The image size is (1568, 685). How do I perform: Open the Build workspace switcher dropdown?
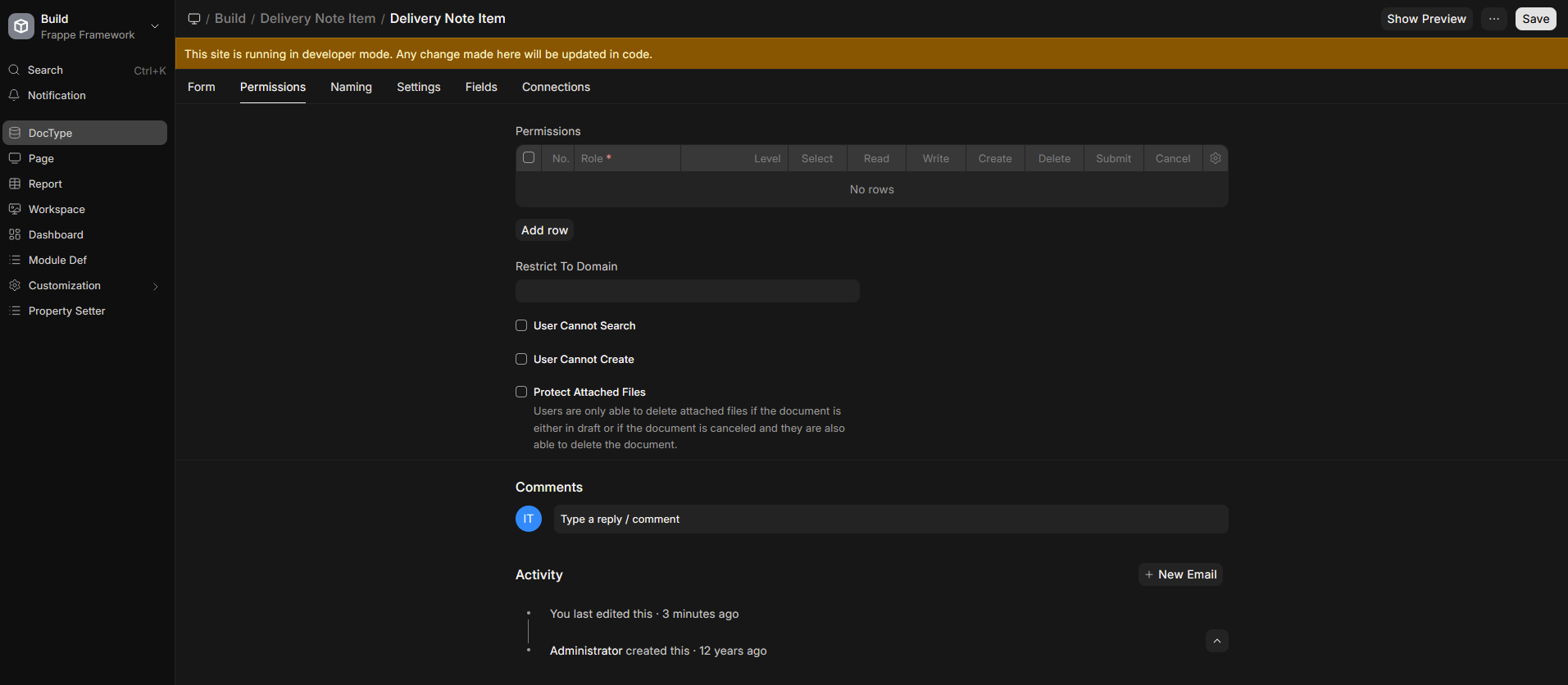click(x=155, y=26)
